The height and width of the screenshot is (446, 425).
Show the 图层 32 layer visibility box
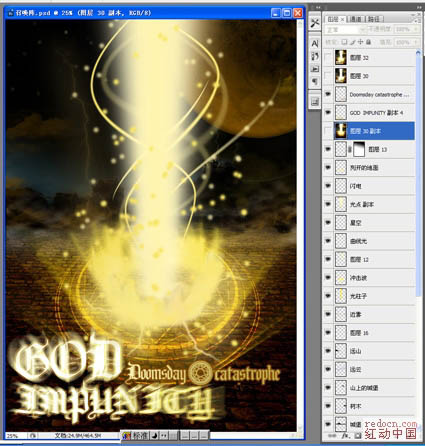tap(328, 57)
